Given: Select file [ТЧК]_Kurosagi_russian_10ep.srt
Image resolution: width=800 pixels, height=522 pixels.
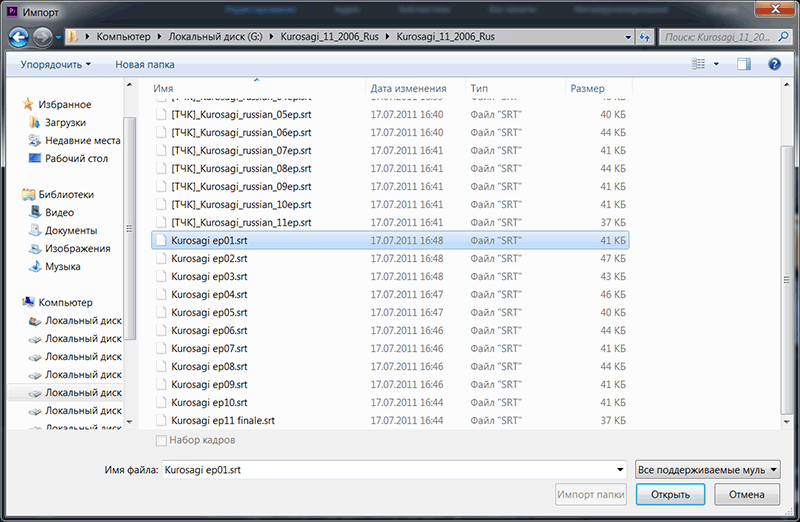Looking at the screenshot, I should [390, 204].
